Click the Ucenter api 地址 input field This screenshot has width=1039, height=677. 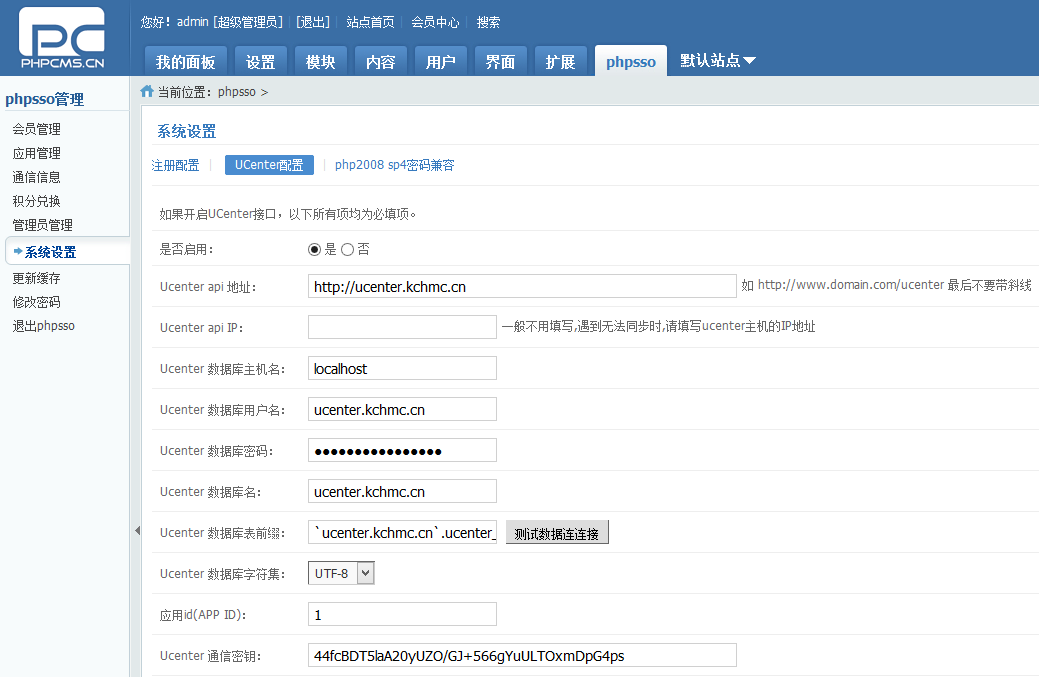click(x=521, y=287)
